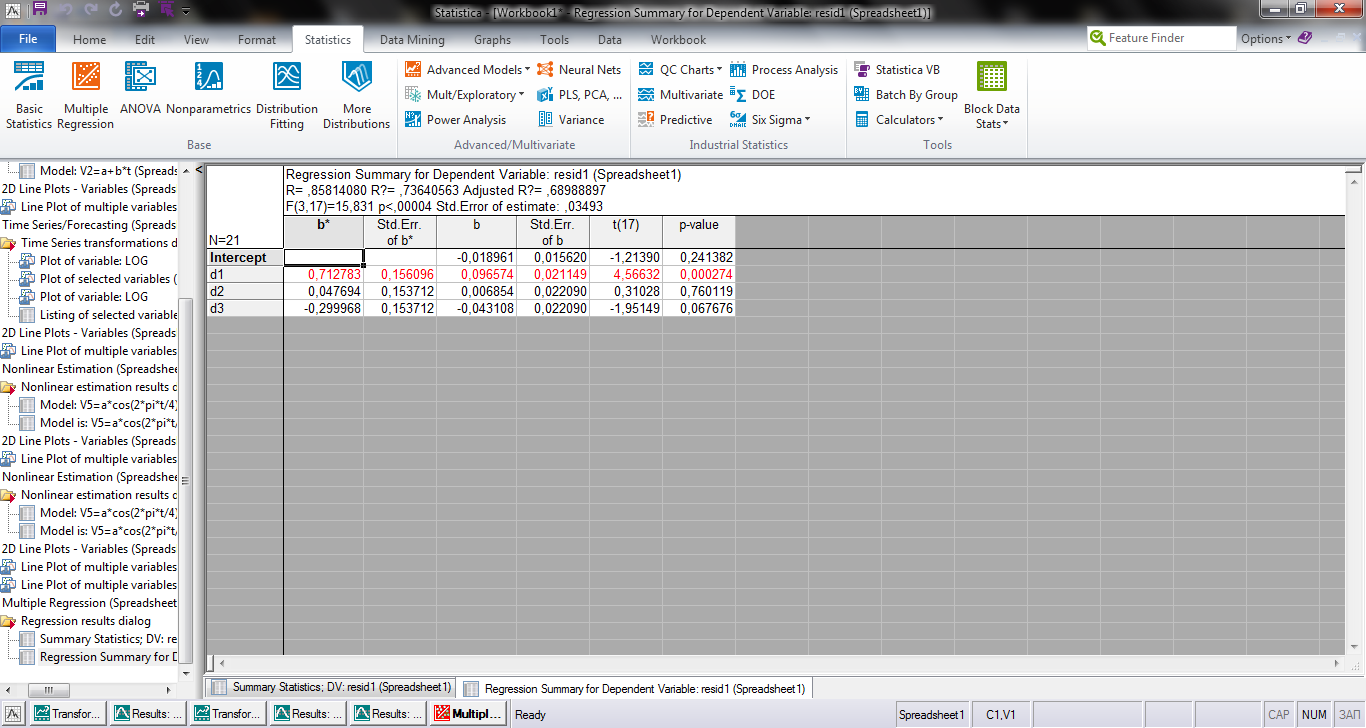Launch Multiple Regression analysis
The width and height of the screenshot is (1366, 728).
(85, 95)
